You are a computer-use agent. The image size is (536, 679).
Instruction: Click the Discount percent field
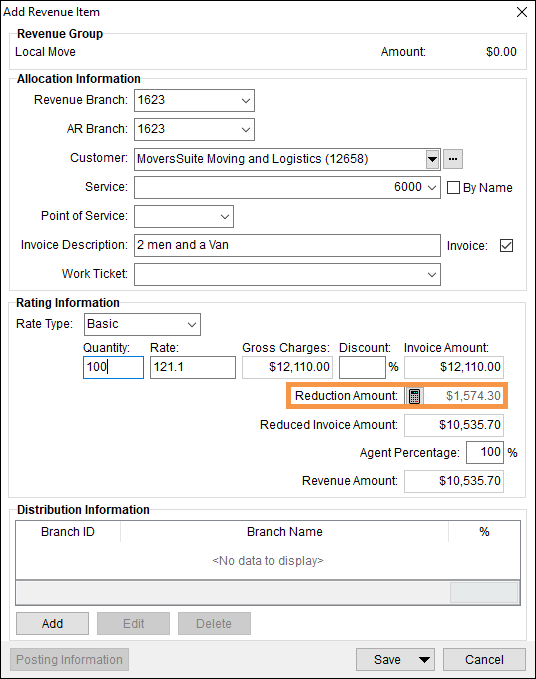tap(362, 367)
